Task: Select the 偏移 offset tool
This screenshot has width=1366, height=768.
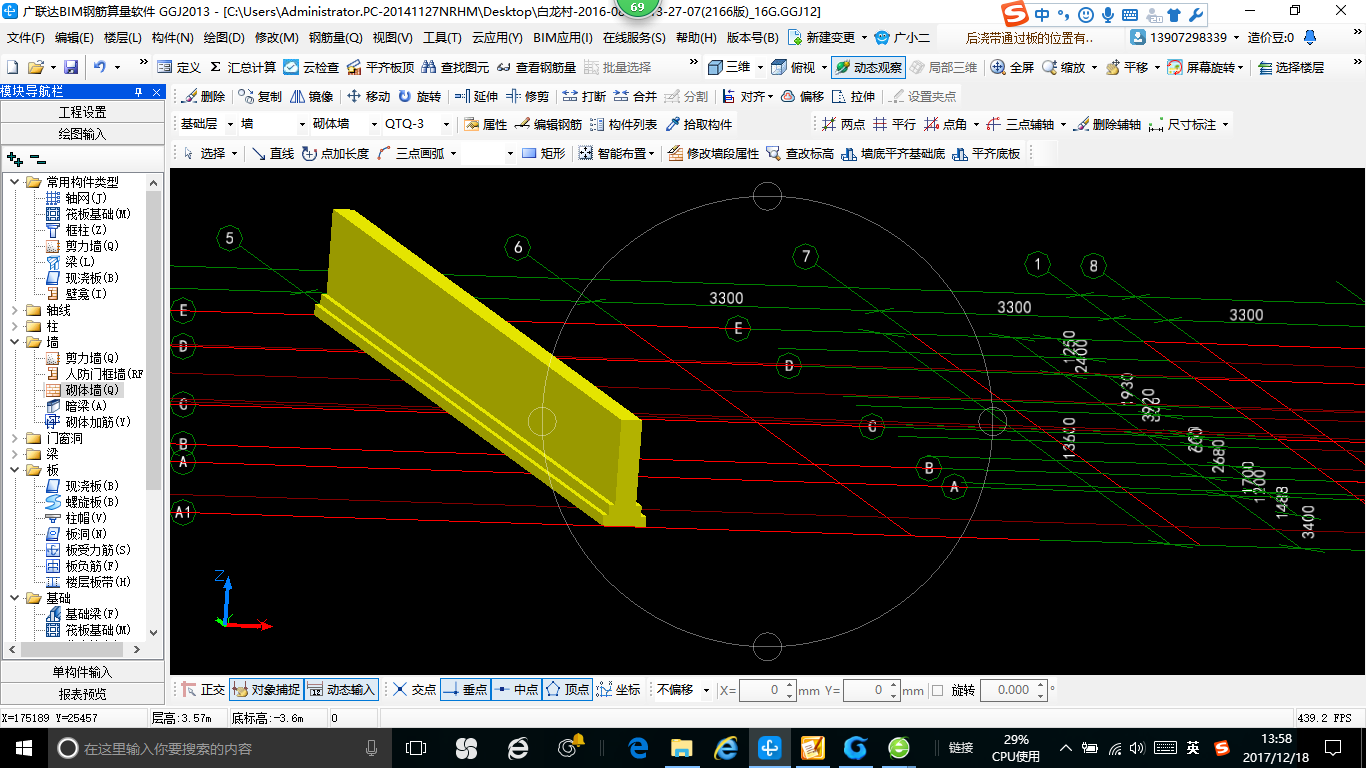Action: click(802, 96)
